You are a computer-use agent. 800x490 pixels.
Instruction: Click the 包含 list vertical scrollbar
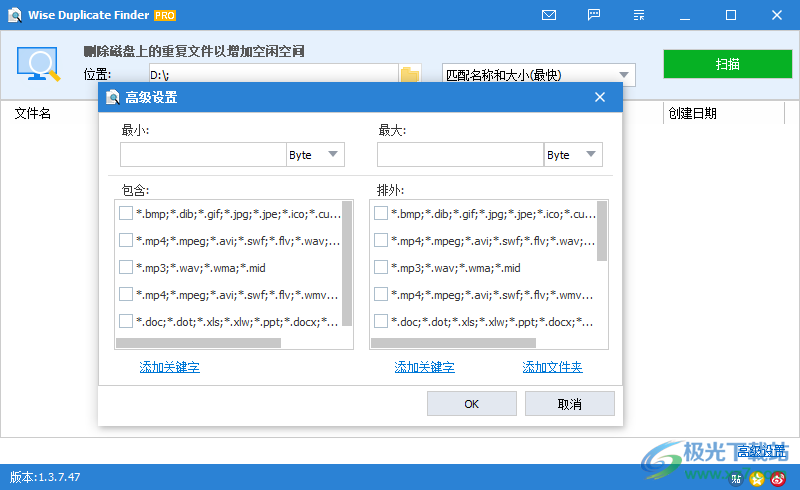pos(347,263)
